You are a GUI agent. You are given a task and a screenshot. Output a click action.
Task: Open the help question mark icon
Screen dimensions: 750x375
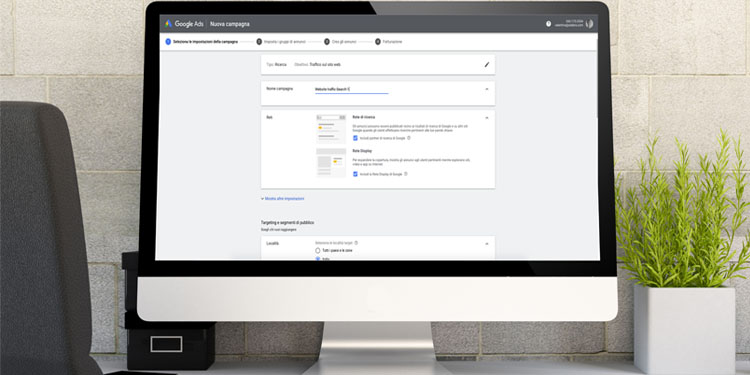548,24
